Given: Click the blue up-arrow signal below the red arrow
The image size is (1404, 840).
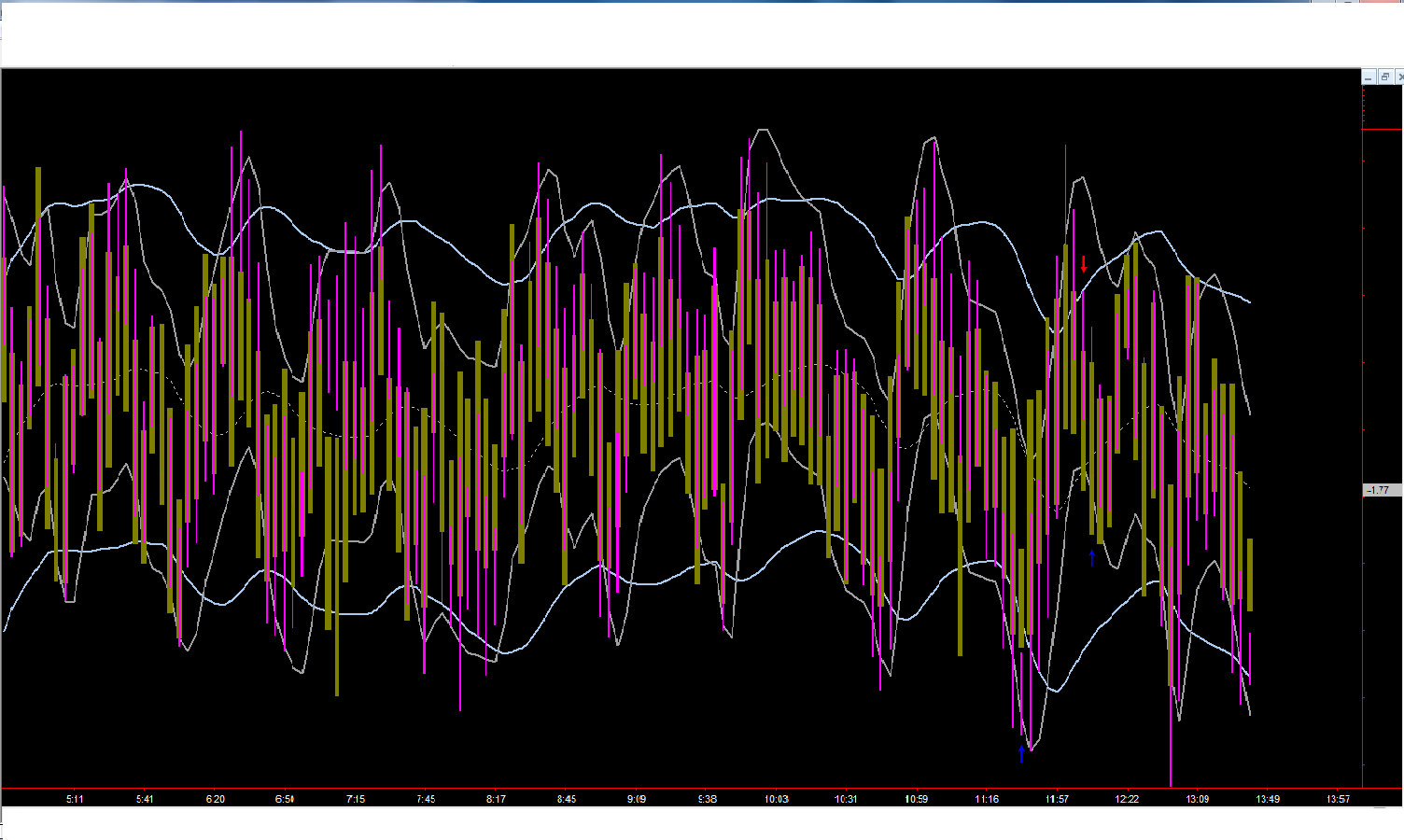Looking at the screenshot, I should click(x=1092, y=558).
